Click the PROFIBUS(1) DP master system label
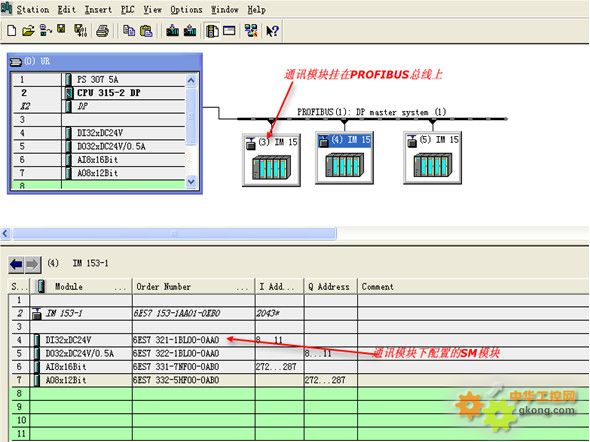 click(371, 112)
